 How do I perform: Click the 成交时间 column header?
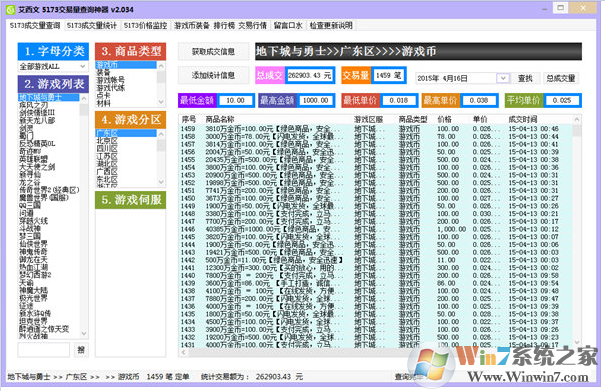(x=522, y=120)
